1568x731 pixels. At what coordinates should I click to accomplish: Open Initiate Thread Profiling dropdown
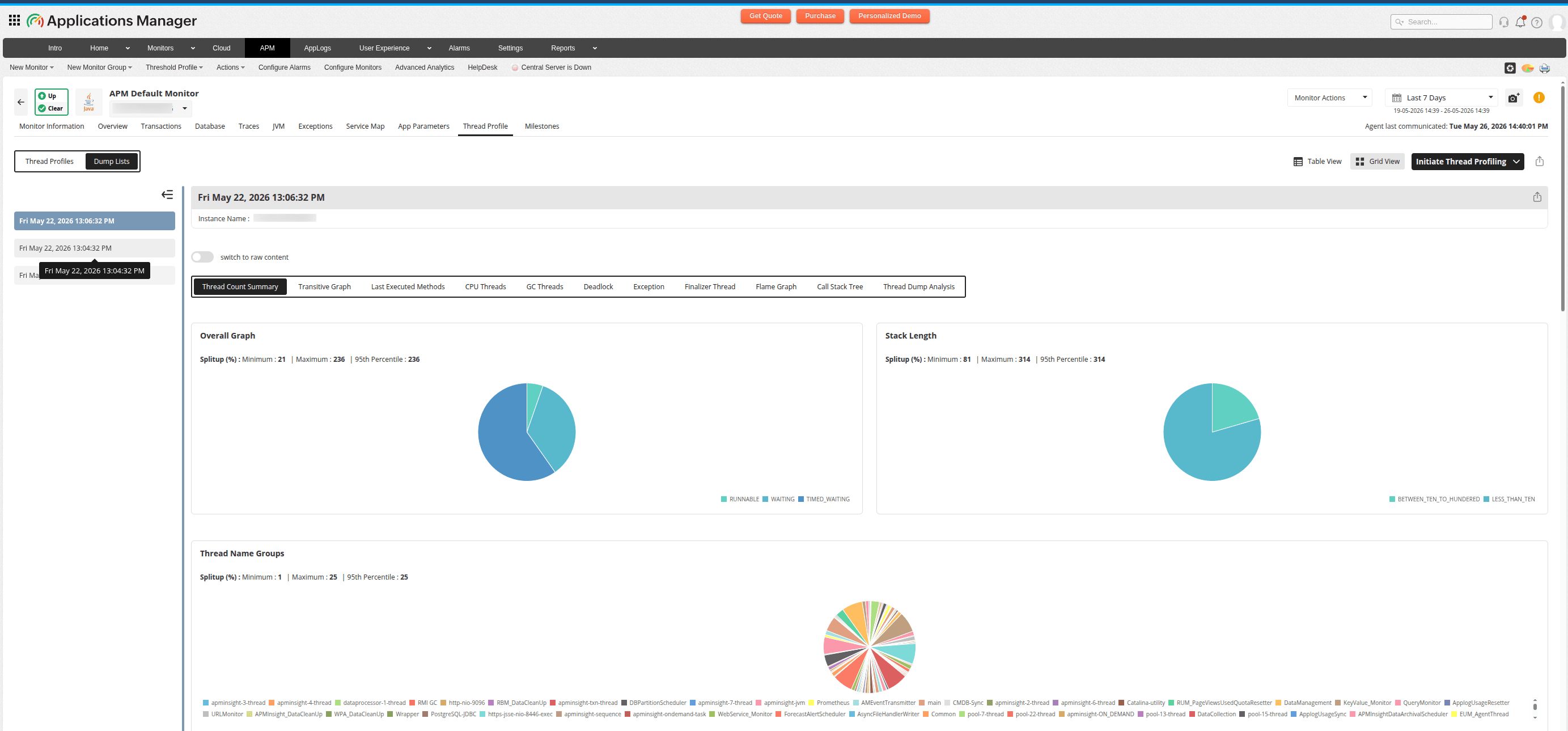coord(1467,162)
